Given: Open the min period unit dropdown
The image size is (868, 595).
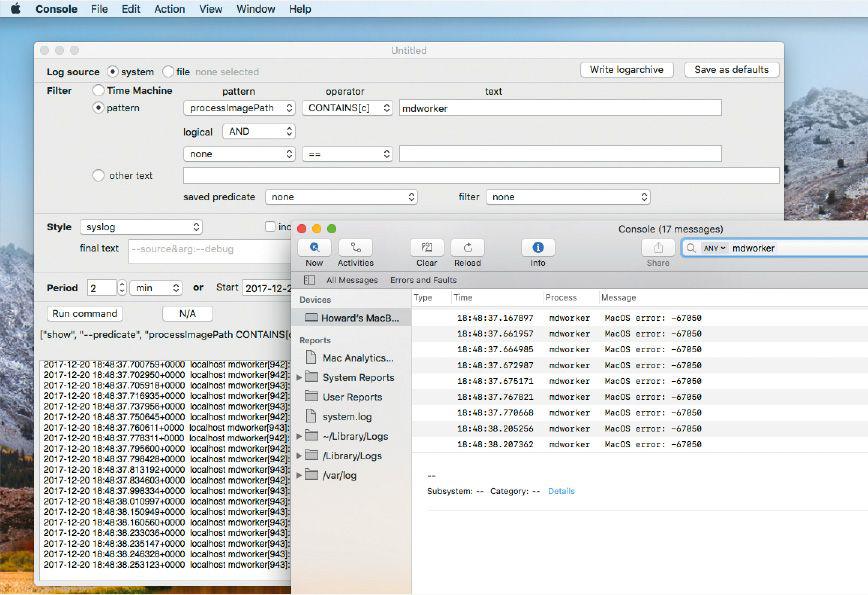Looking at the screenshot, I should pos(156,288).
